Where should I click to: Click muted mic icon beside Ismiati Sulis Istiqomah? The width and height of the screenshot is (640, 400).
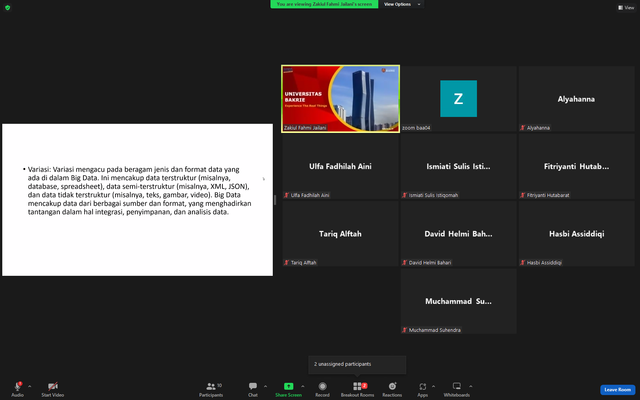click(404, 195)
